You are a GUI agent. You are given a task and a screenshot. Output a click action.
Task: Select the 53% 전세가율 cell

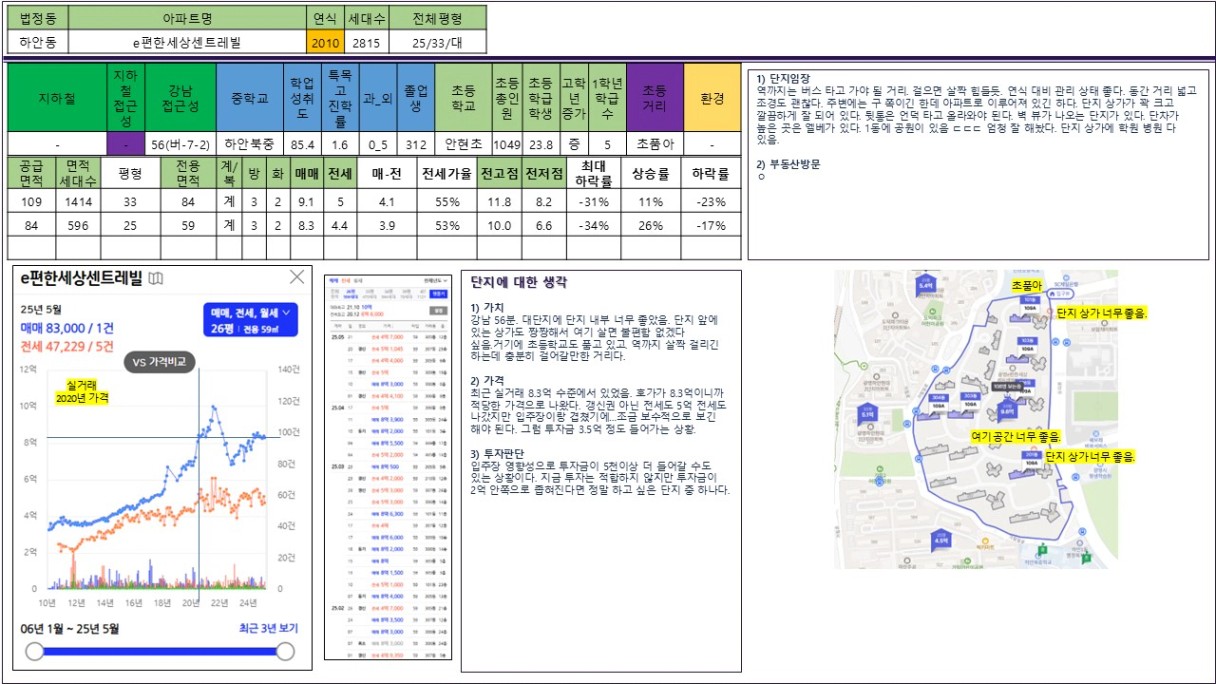point(446,225)
